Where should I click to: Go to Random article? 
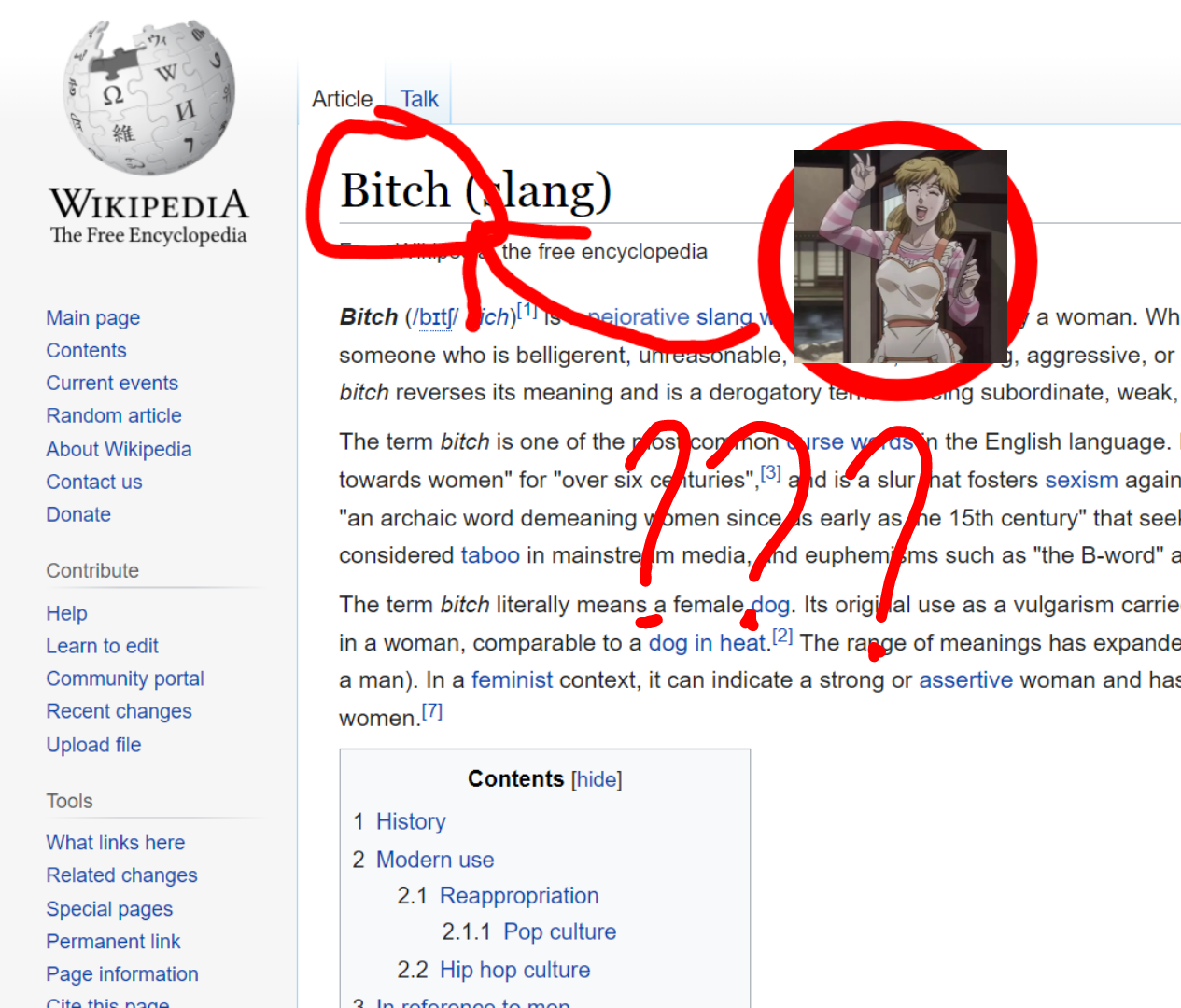pyautogui.click(x=114, y=416)
